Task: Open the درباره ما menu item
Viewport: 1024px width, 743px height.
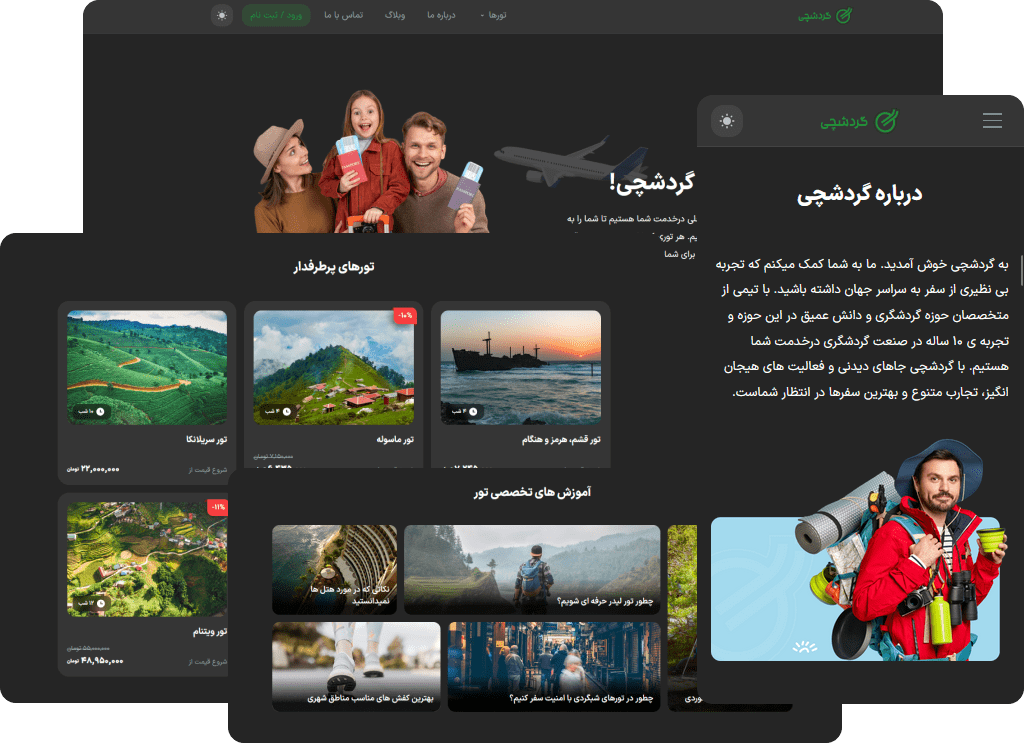Action: 442,15
